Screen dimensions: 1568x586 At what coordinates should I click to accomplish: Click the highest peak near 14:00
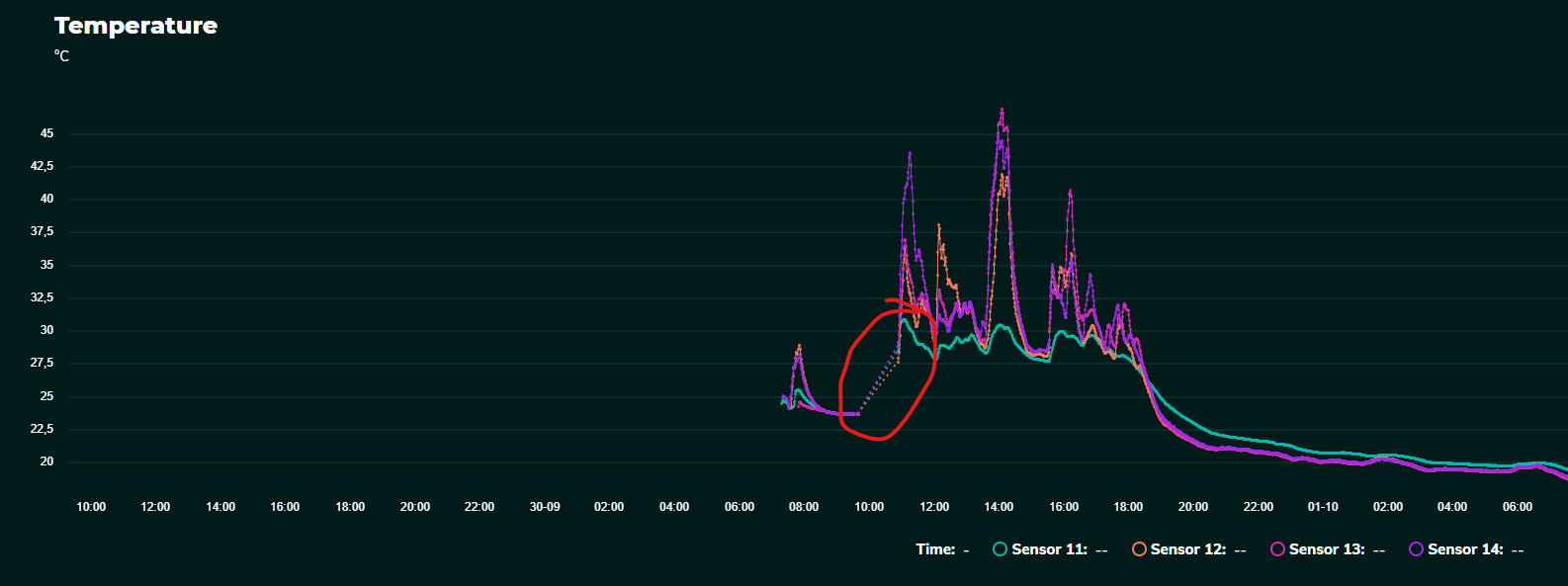(1002, 111)
